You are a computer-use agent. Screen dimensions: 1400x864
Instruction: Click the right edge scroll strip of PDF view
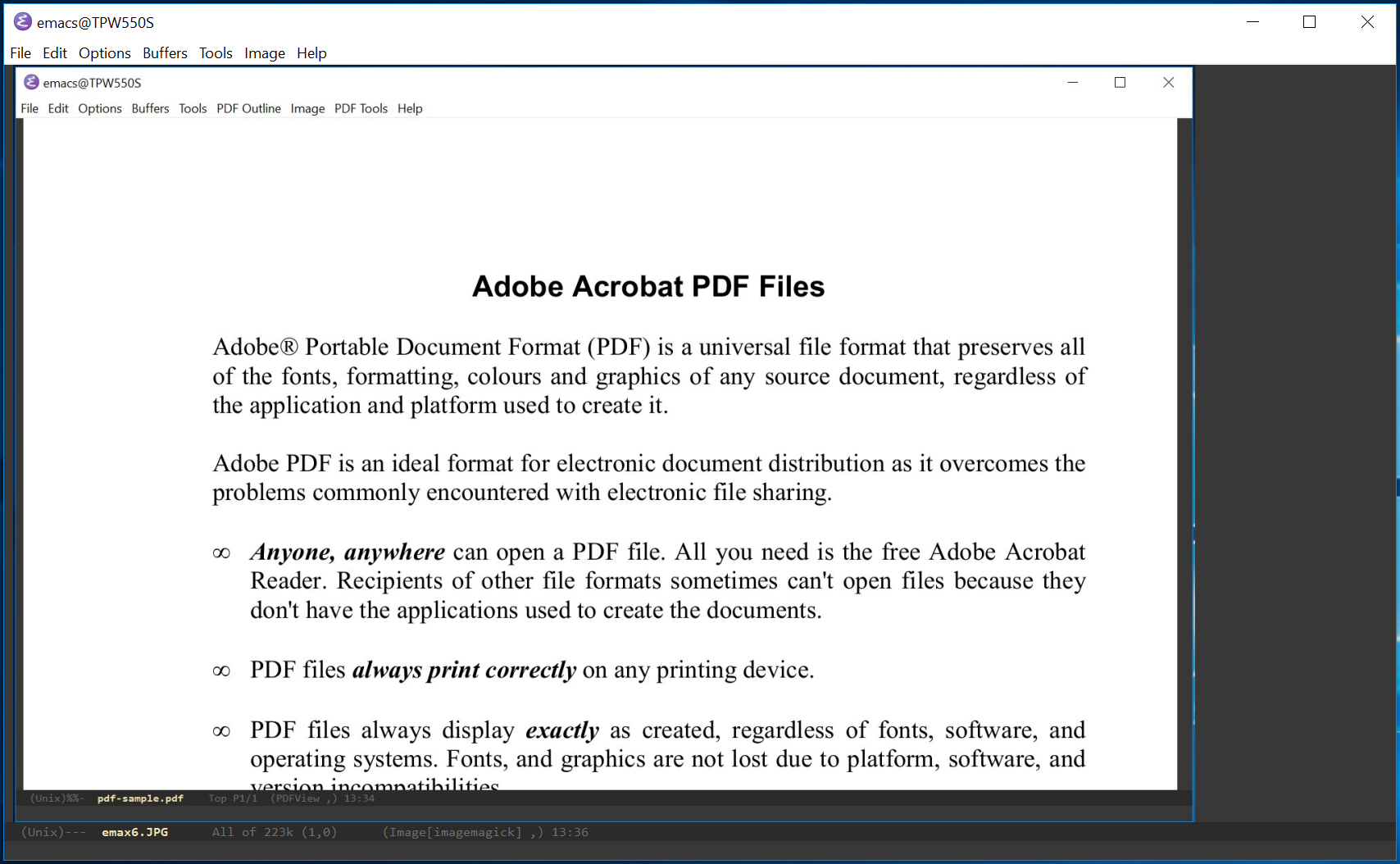(x=1184, y=454)
